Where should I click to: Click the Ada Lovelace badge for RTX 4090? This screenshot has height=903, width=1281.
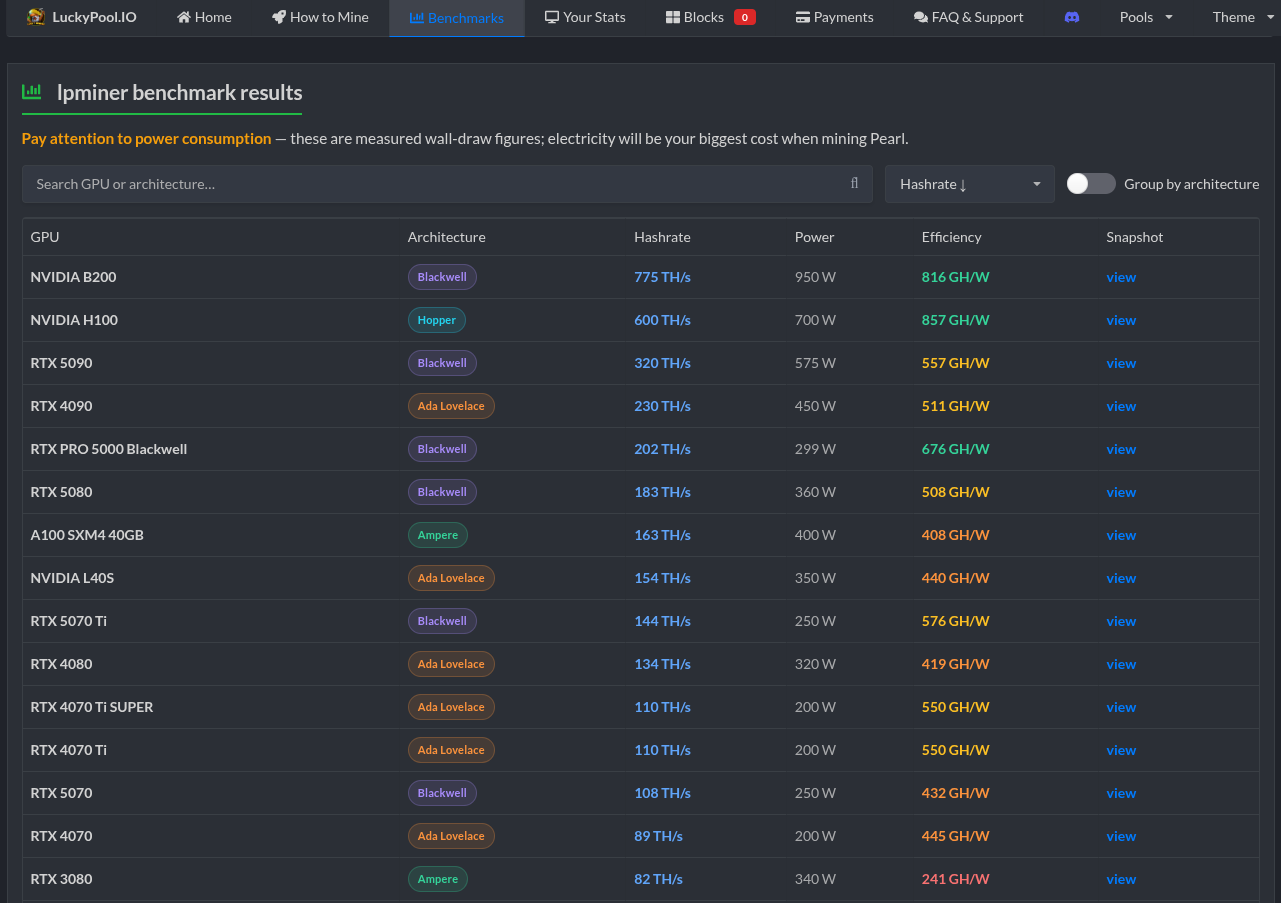coord(451,406)
